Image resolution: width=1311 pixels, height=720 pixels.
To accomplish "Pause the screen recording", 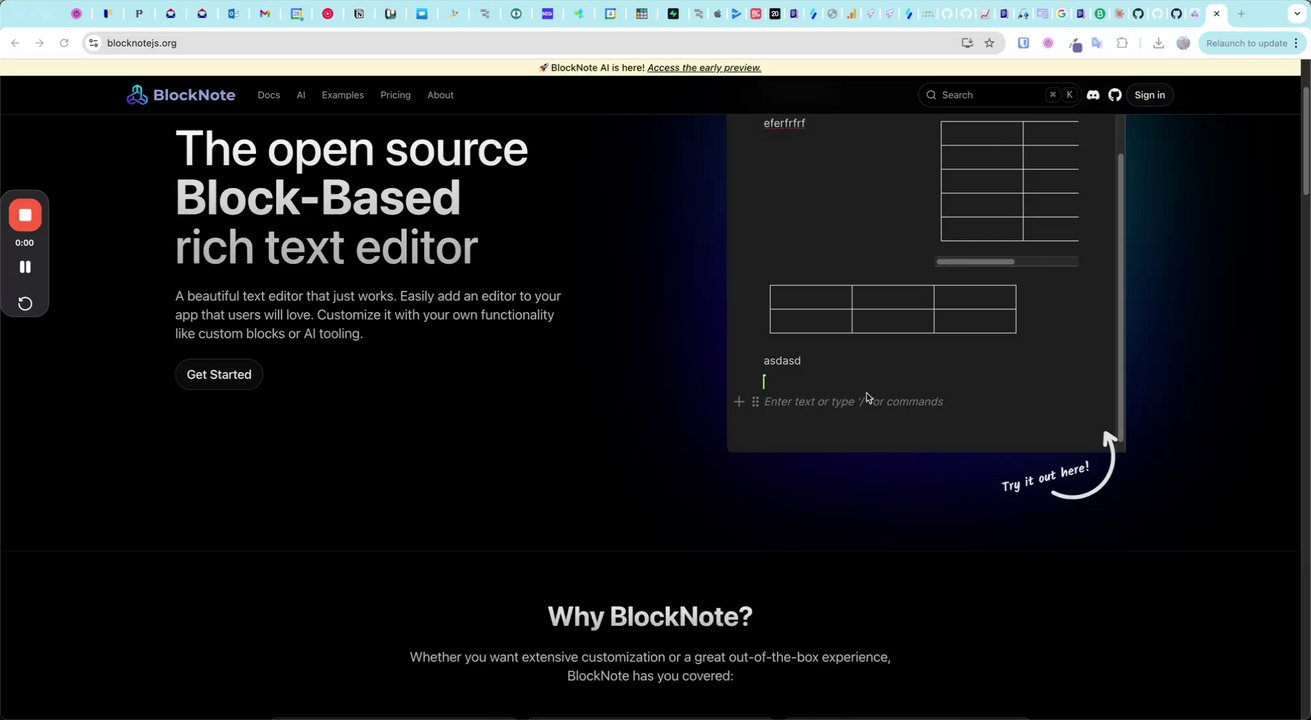I will (25, 267).
